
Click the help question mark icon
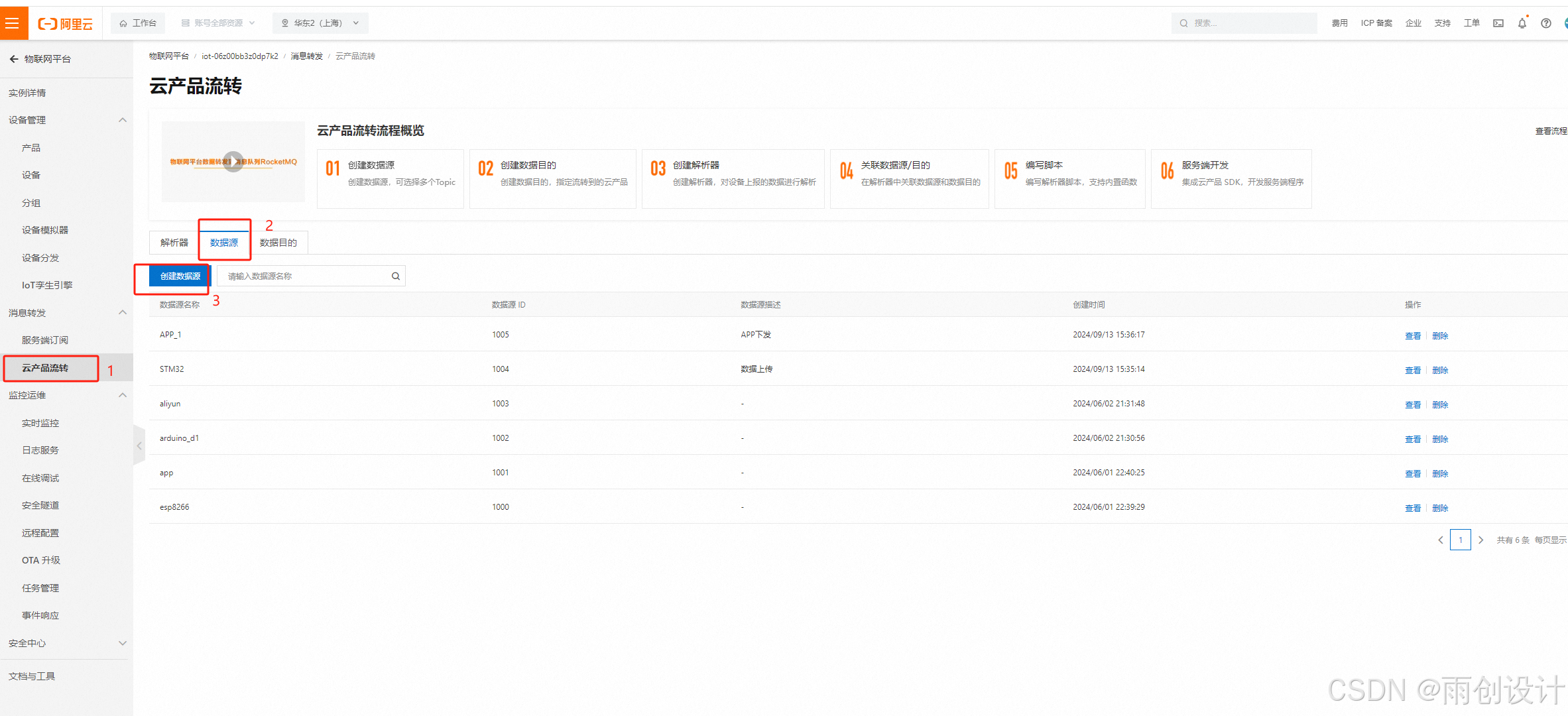[1545, 23]
